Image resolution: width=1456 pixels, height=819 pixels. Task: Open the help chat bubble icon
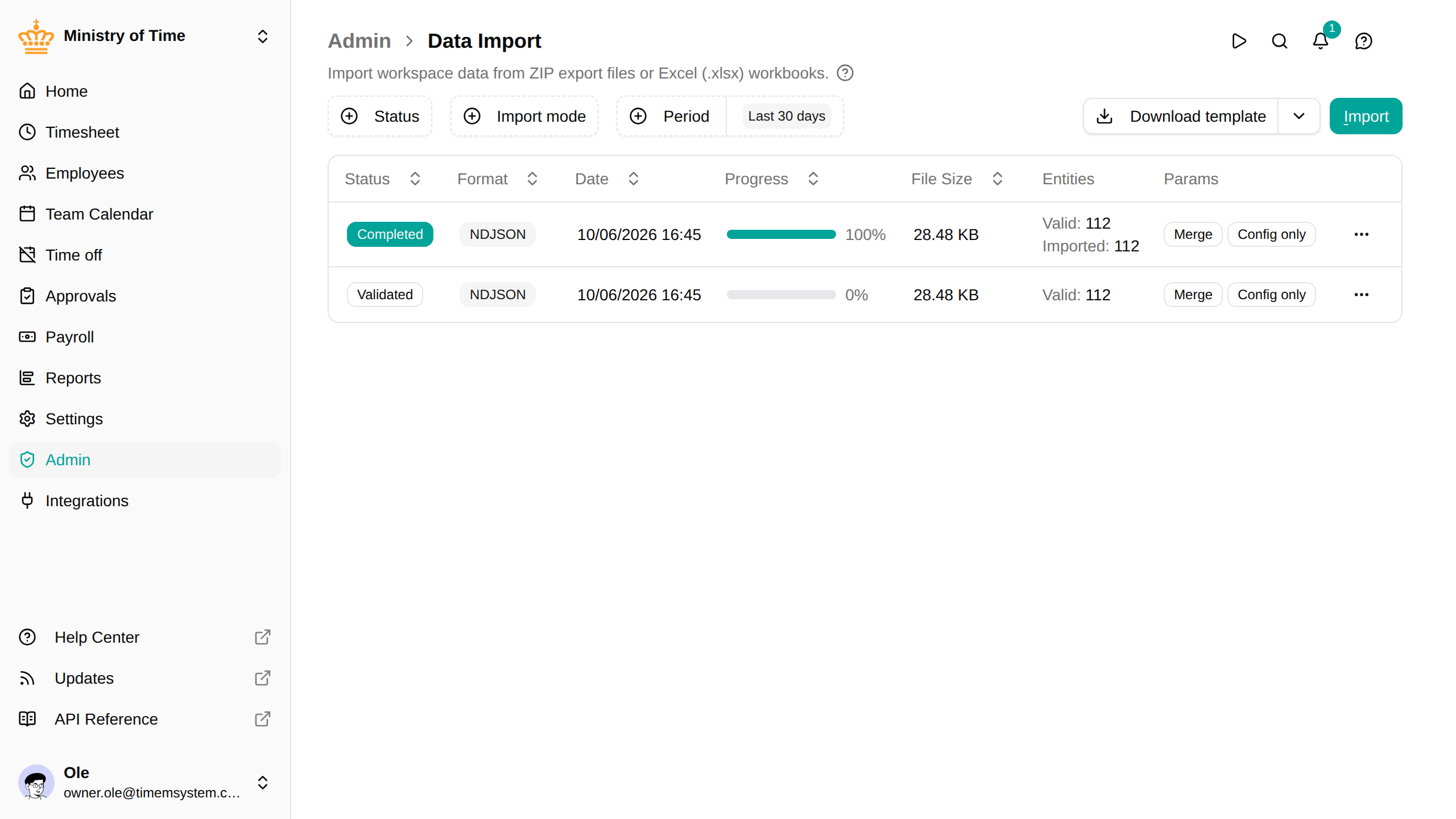[x=1364, y=41]
